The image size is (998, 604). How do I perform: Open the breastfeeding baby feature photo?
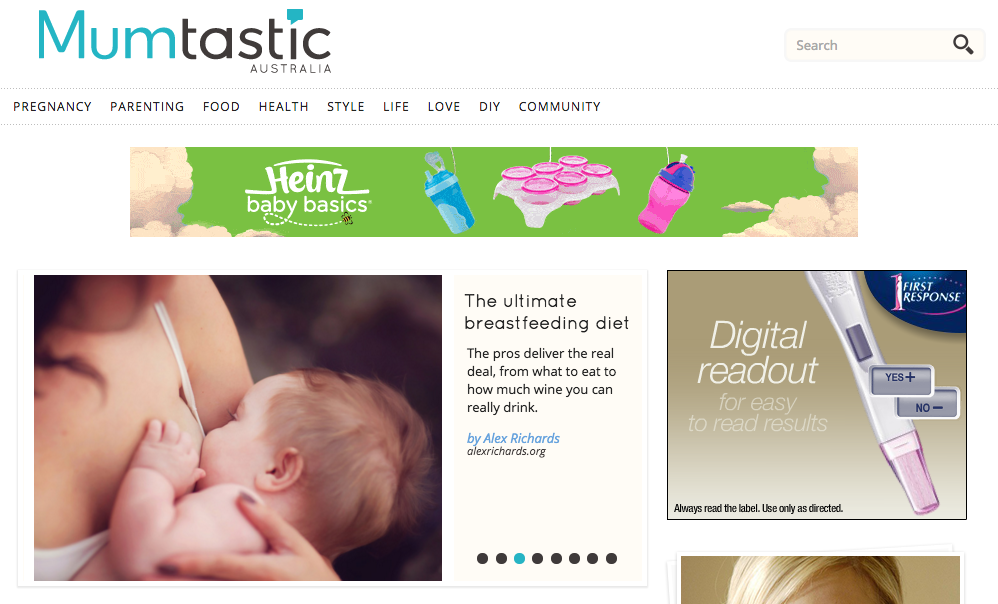[x=237, y=428]
